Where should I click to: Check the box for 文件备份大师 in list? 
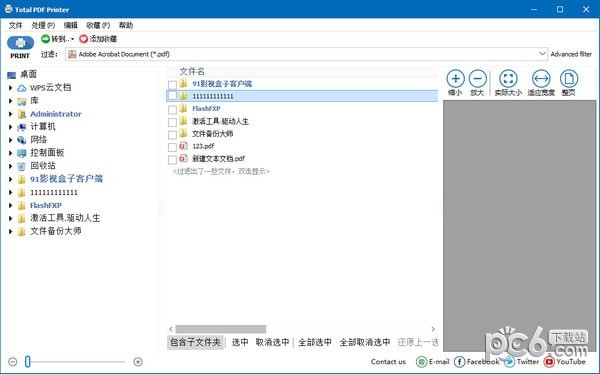(x=172, y=134)
